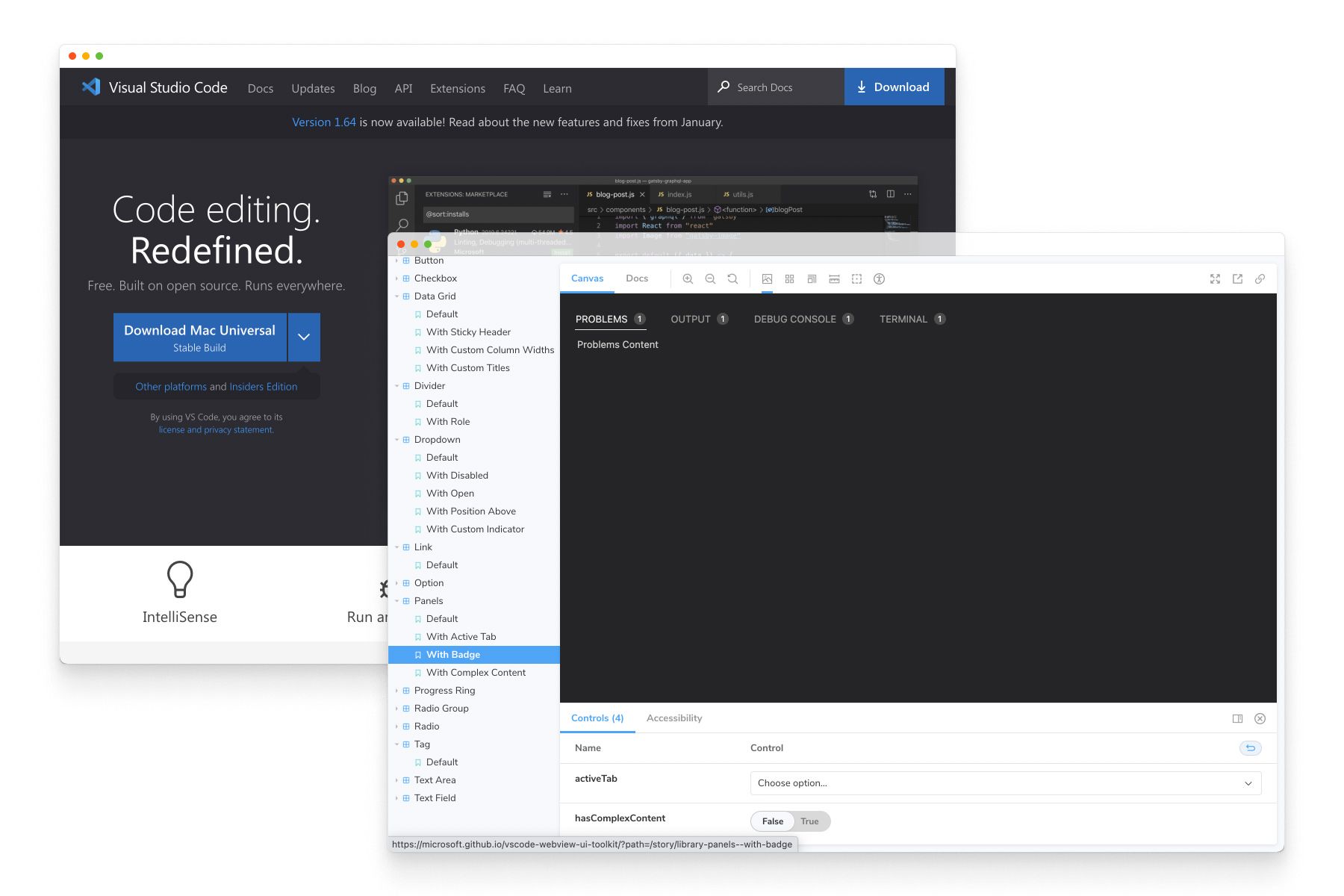Click the Search Docs magnifier icon
Image resolution: width=1344 pixels, height=896 pixels.
point(724,87)
